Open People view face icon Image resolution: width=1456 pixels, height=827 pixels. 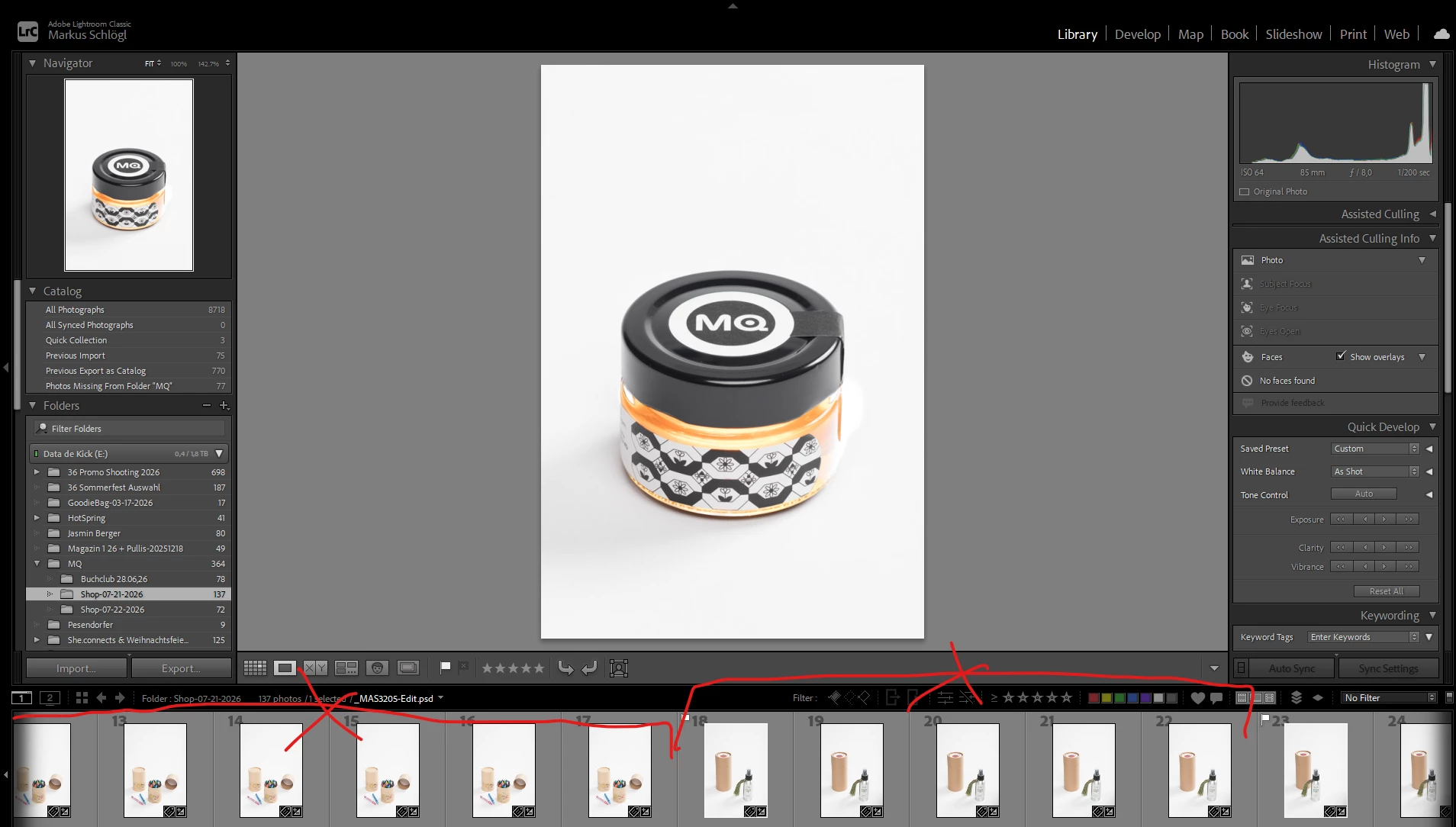tap(377, 668)
